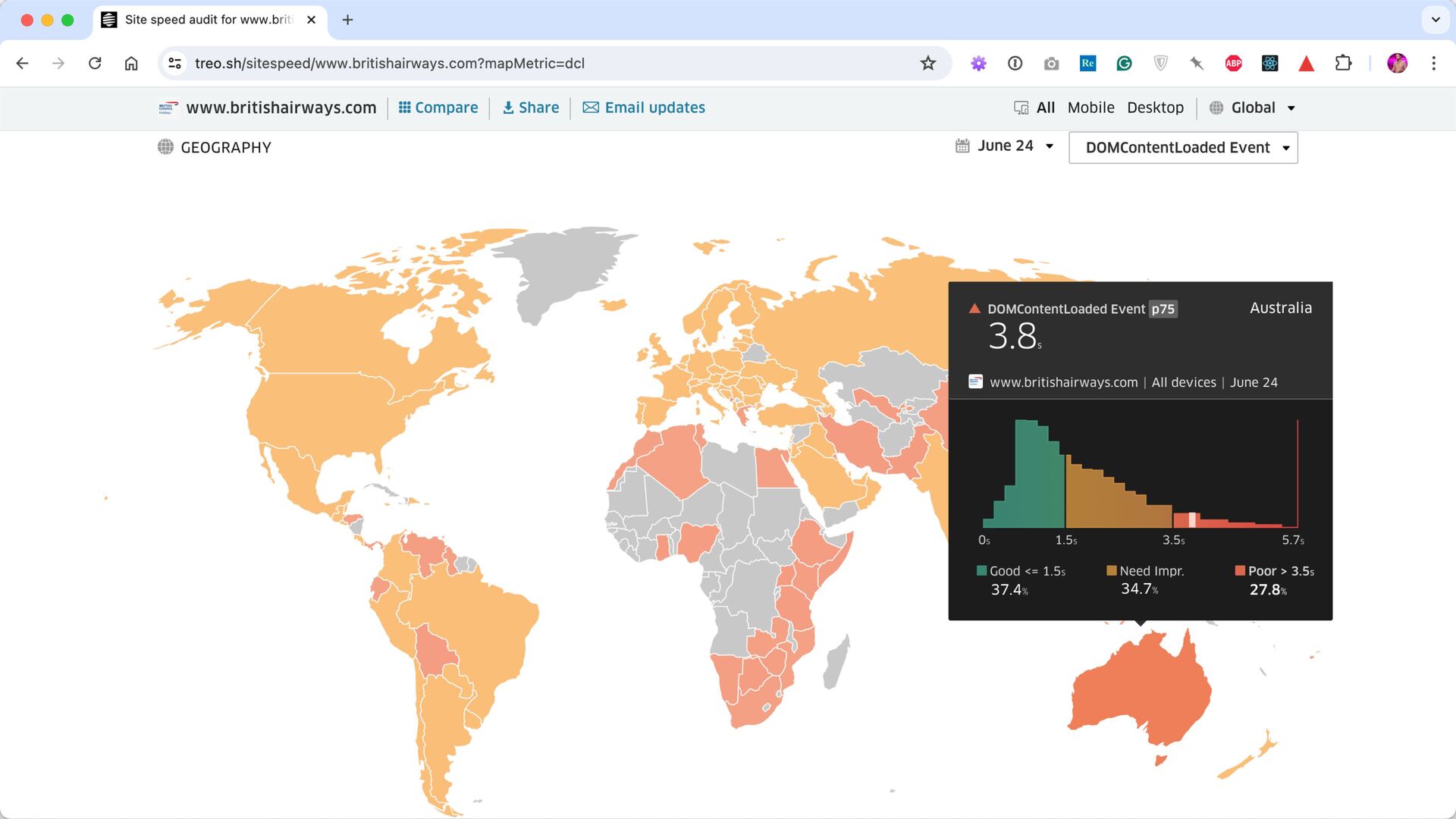
Task: Click the www.britishairways.com text in tooltip
Action: pyautogui.click(x=1063, y=382)
